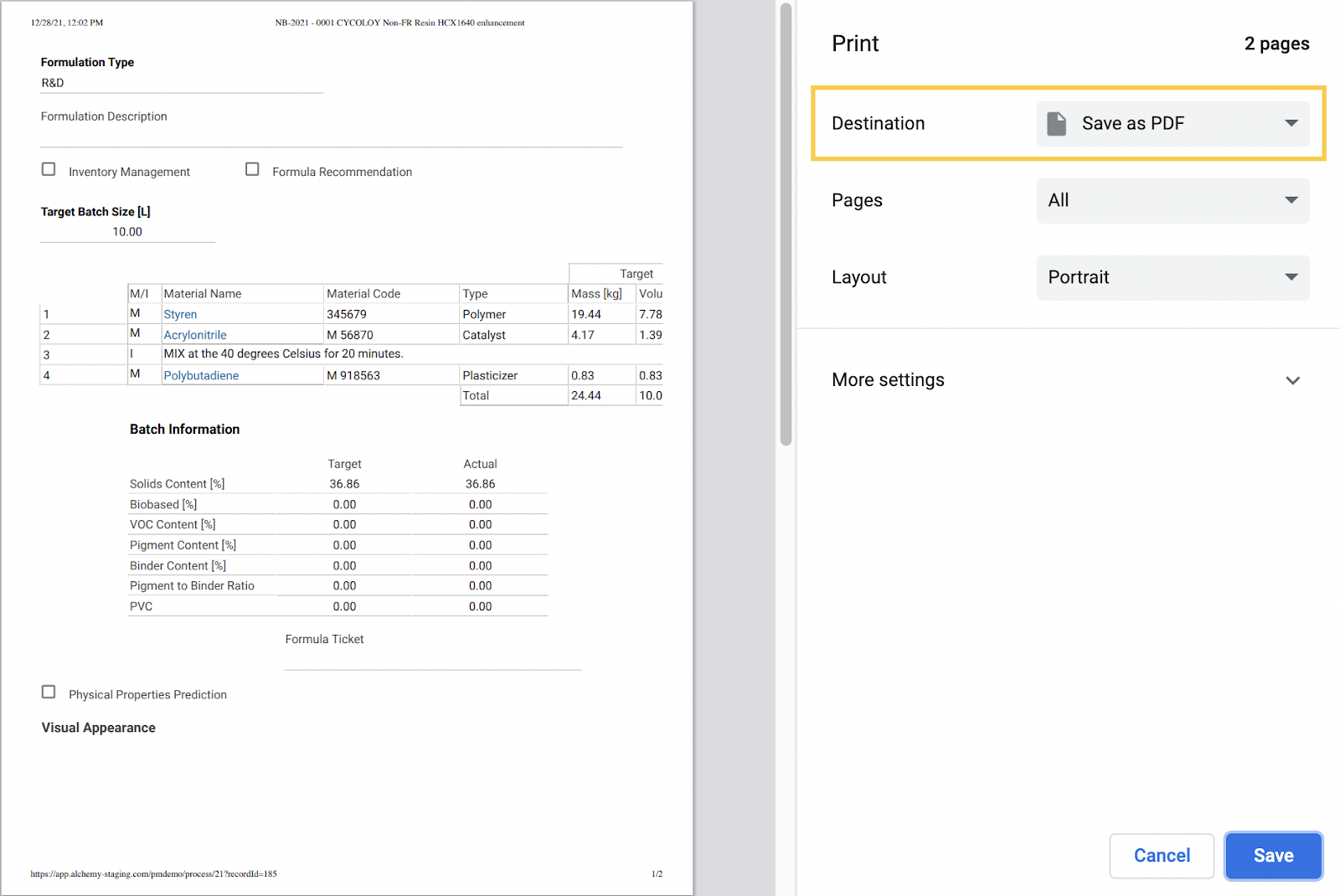Image resolution: width=1340 pixels, height=896 pixels.
Task: Click the 2 pages count label
Action: (x=1276, y=44)
